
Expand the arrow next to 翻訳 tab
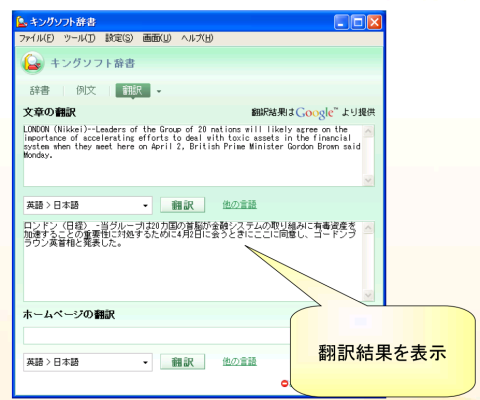159,91
